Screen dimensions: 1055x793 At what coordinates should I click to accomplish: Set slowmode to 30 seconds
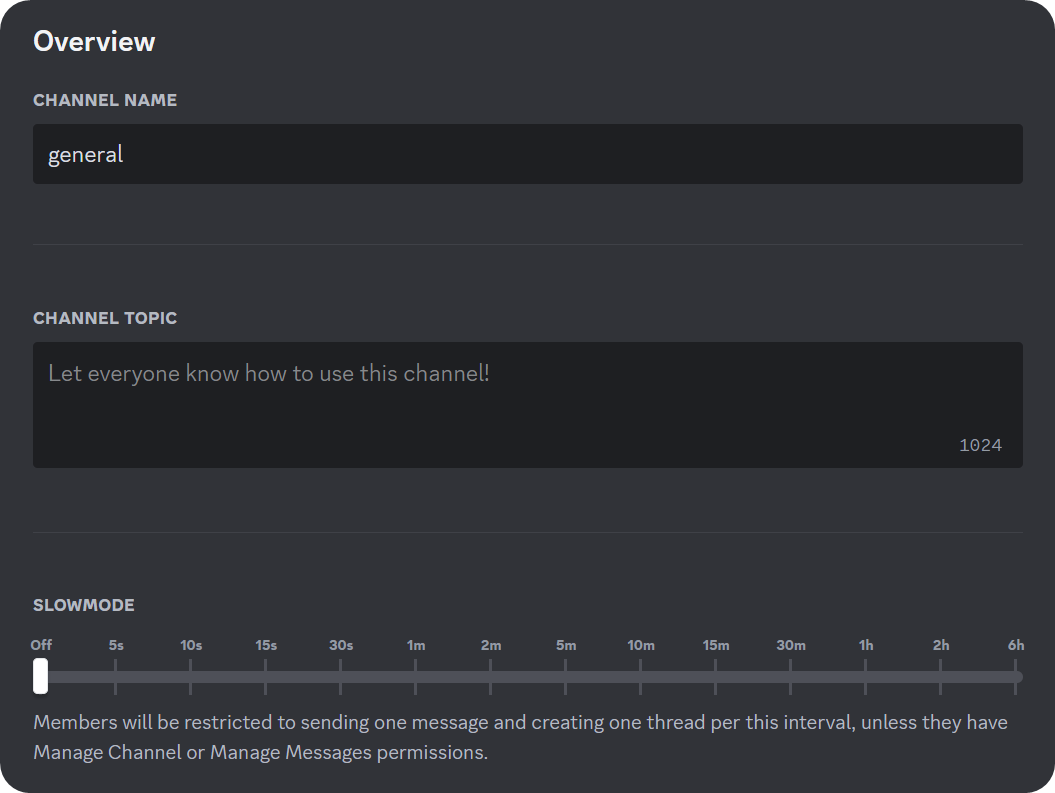341,677
